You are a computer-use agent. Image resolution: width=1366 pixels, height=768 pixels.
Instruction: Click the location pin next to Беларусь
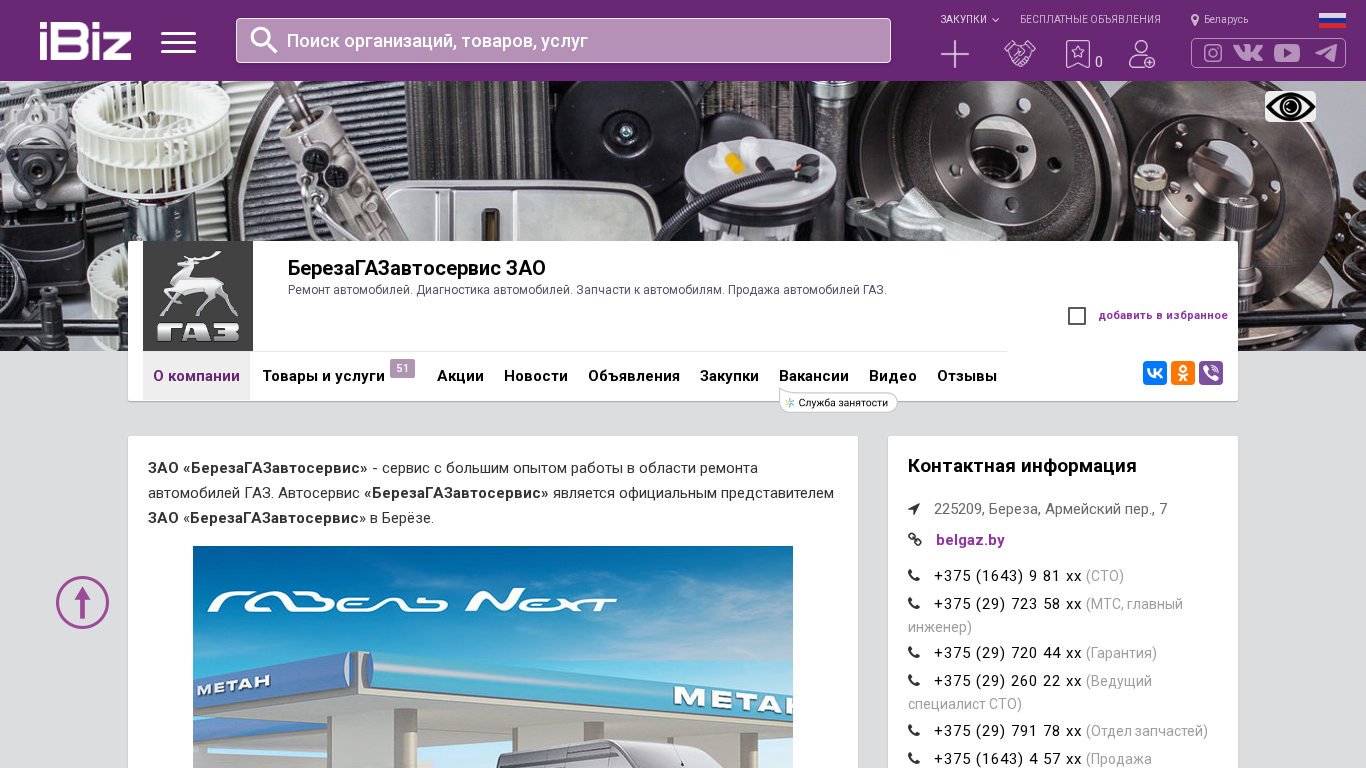coord(1195,20)
